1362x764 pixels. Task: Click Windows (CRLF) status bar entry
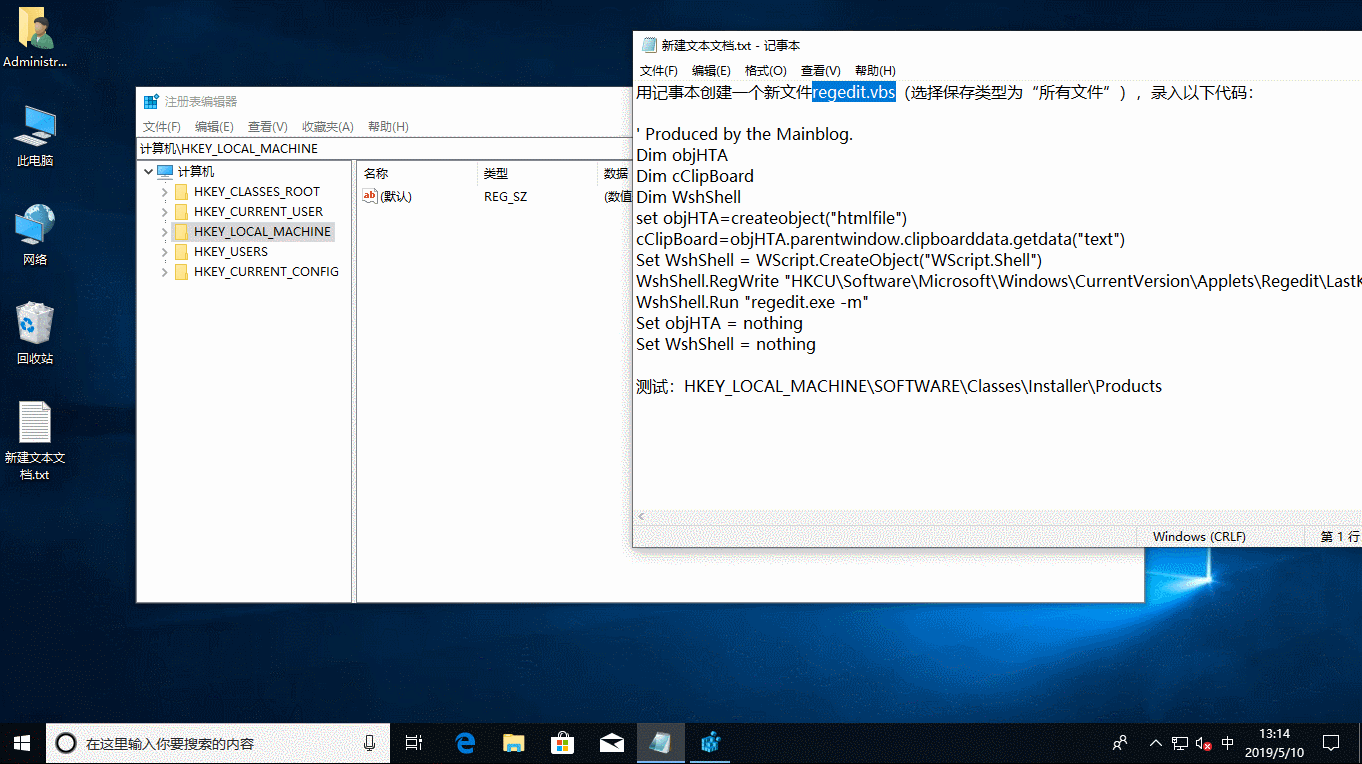click(x=1199, y=537)
